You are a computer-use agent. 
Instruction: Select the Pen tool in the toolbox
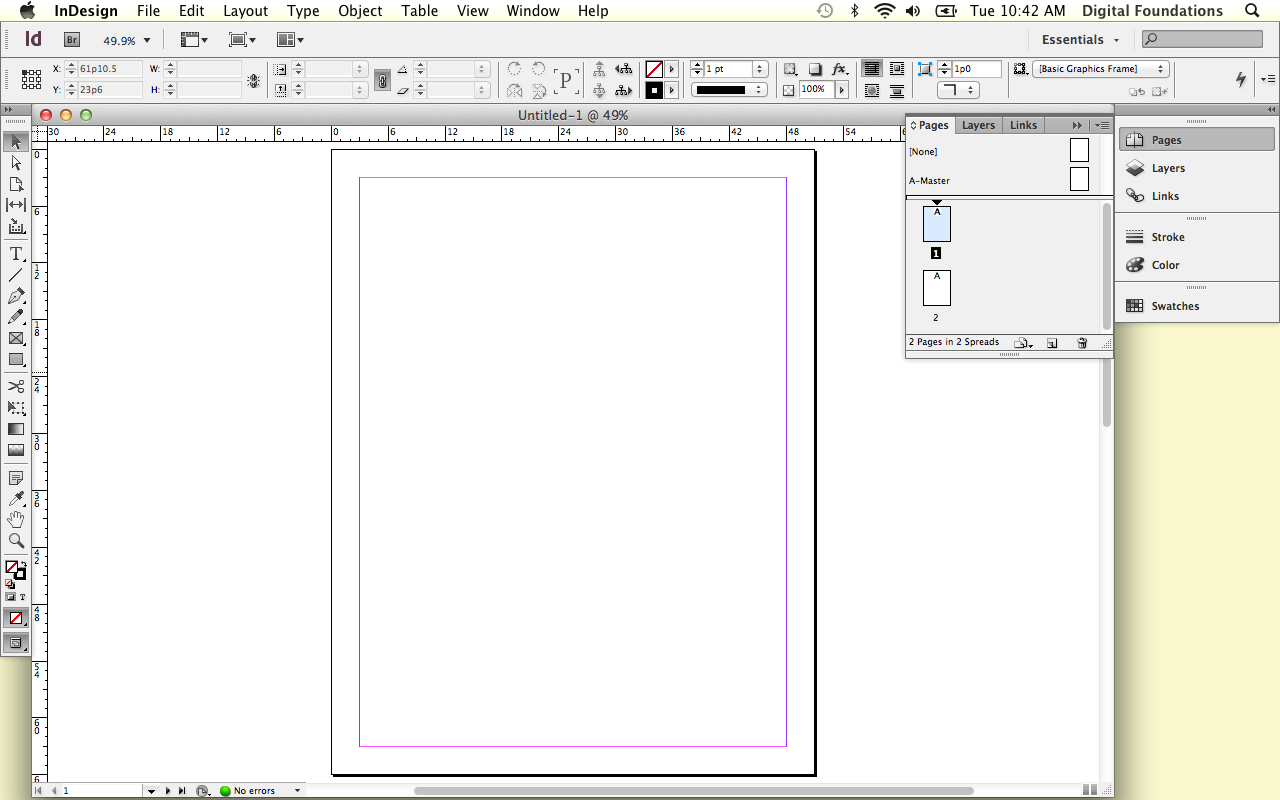pos(16,296)
